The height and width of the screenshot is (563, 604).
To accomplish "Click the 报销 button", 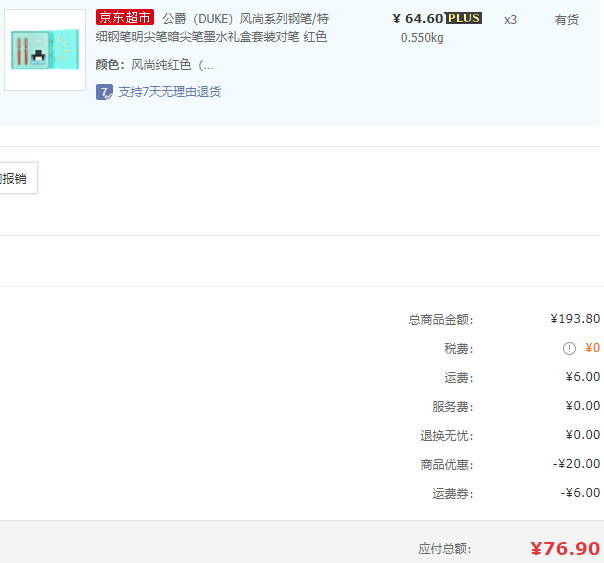I will click(18, 178).
